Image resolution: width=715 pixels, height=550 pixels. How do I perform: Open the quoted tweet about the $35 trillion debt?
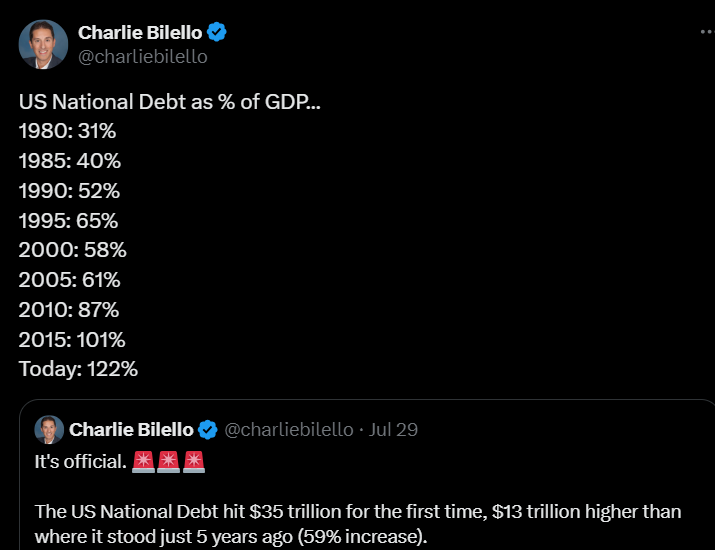tap(358, 523)
